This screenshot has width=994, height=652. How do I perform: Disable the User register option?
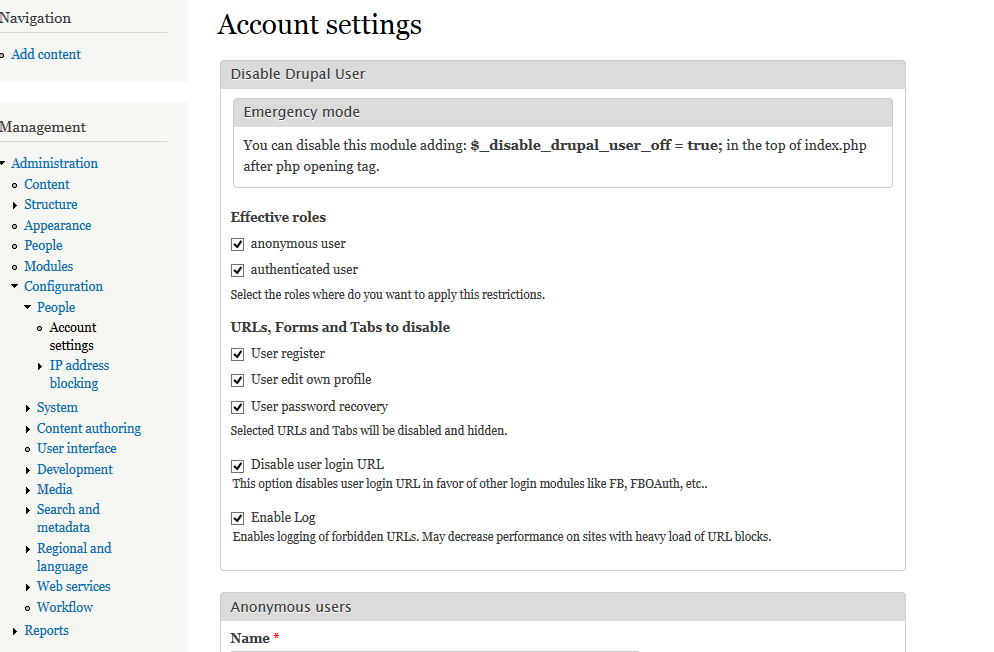point(238,353)
